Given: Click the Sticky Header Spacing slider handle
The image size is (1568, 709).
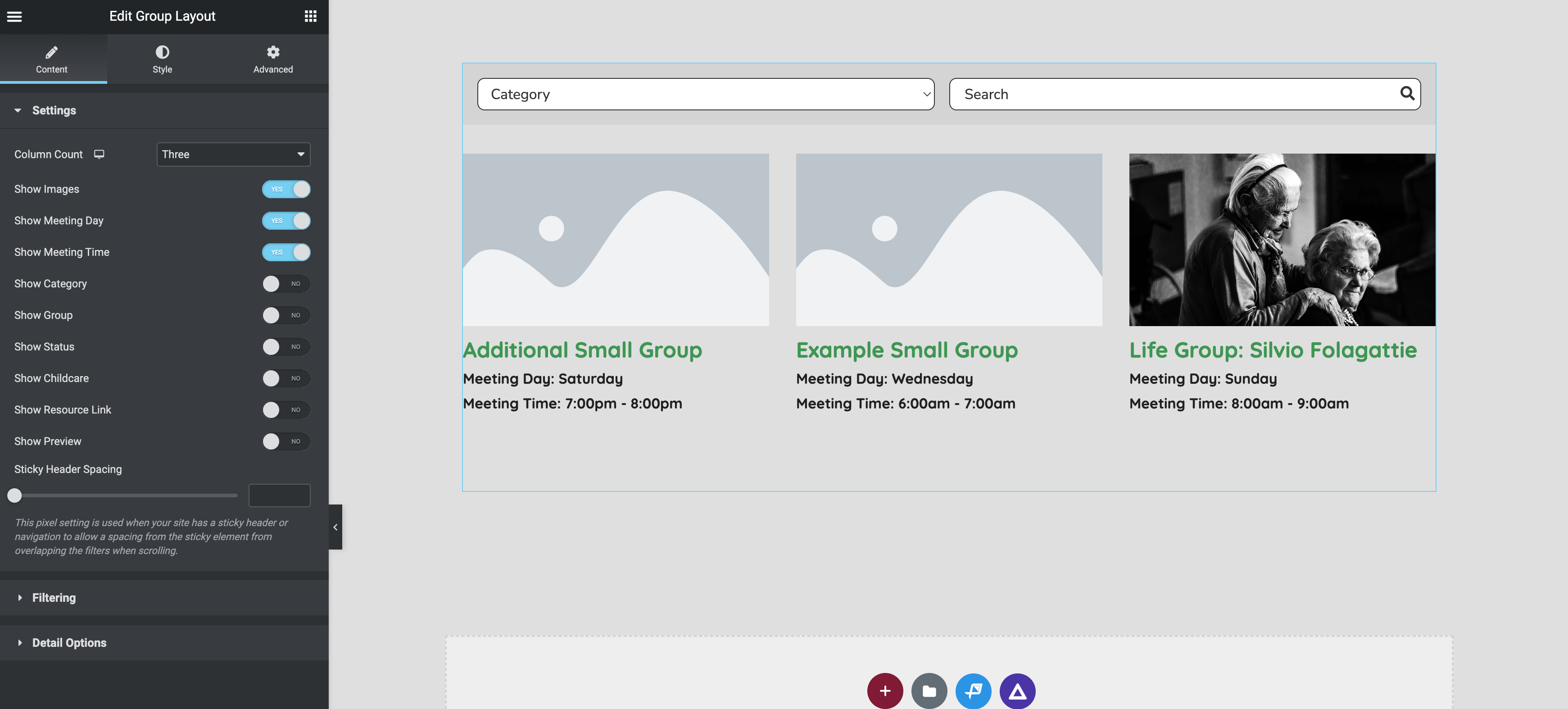Looking at the screenshot, I should pyautogui.click(x=14, y=495).
